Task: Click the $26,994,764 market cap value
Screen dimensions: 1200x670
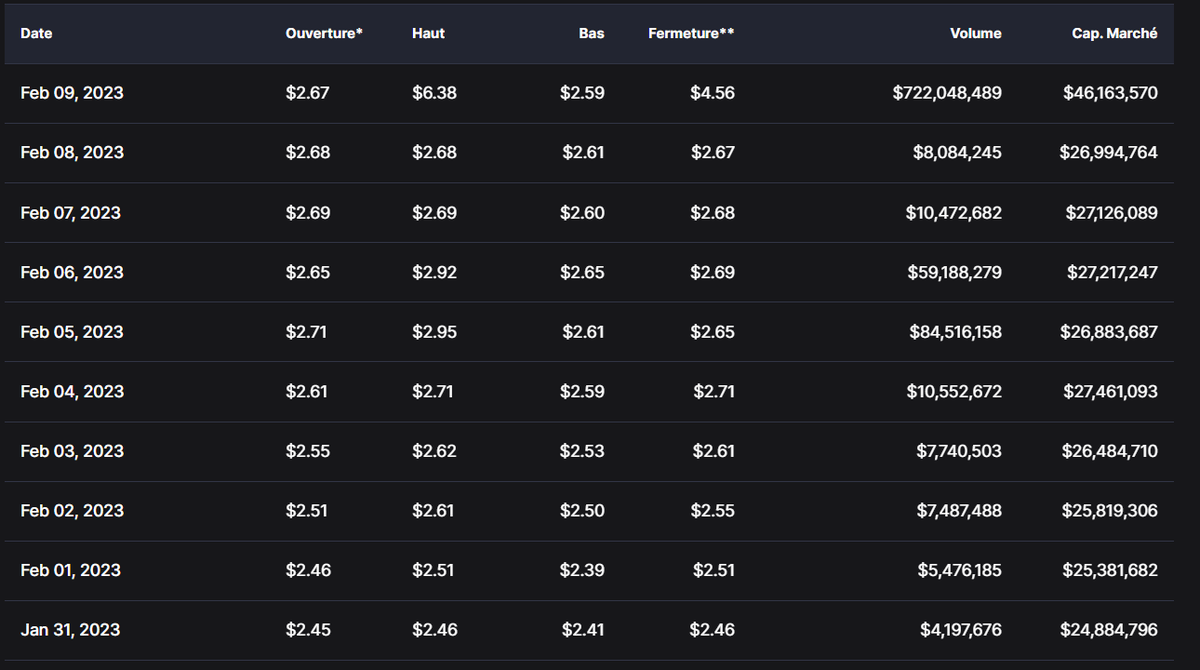Action: click(x=1109, y=152)
